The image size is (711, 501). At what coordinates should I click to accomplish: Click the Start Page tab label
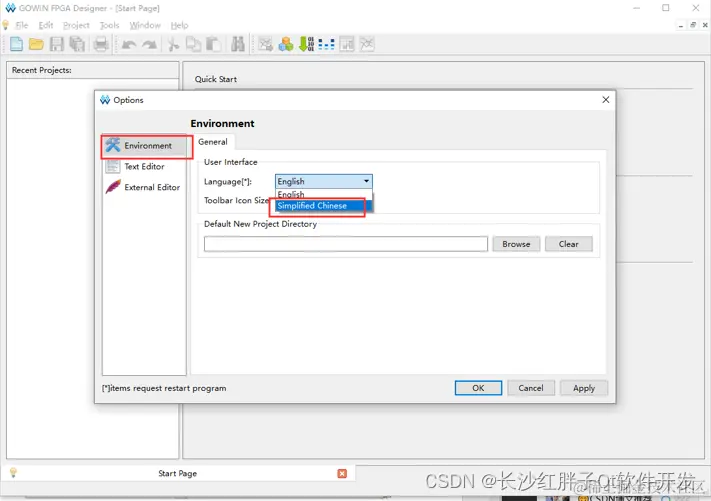tap(177, 473)
